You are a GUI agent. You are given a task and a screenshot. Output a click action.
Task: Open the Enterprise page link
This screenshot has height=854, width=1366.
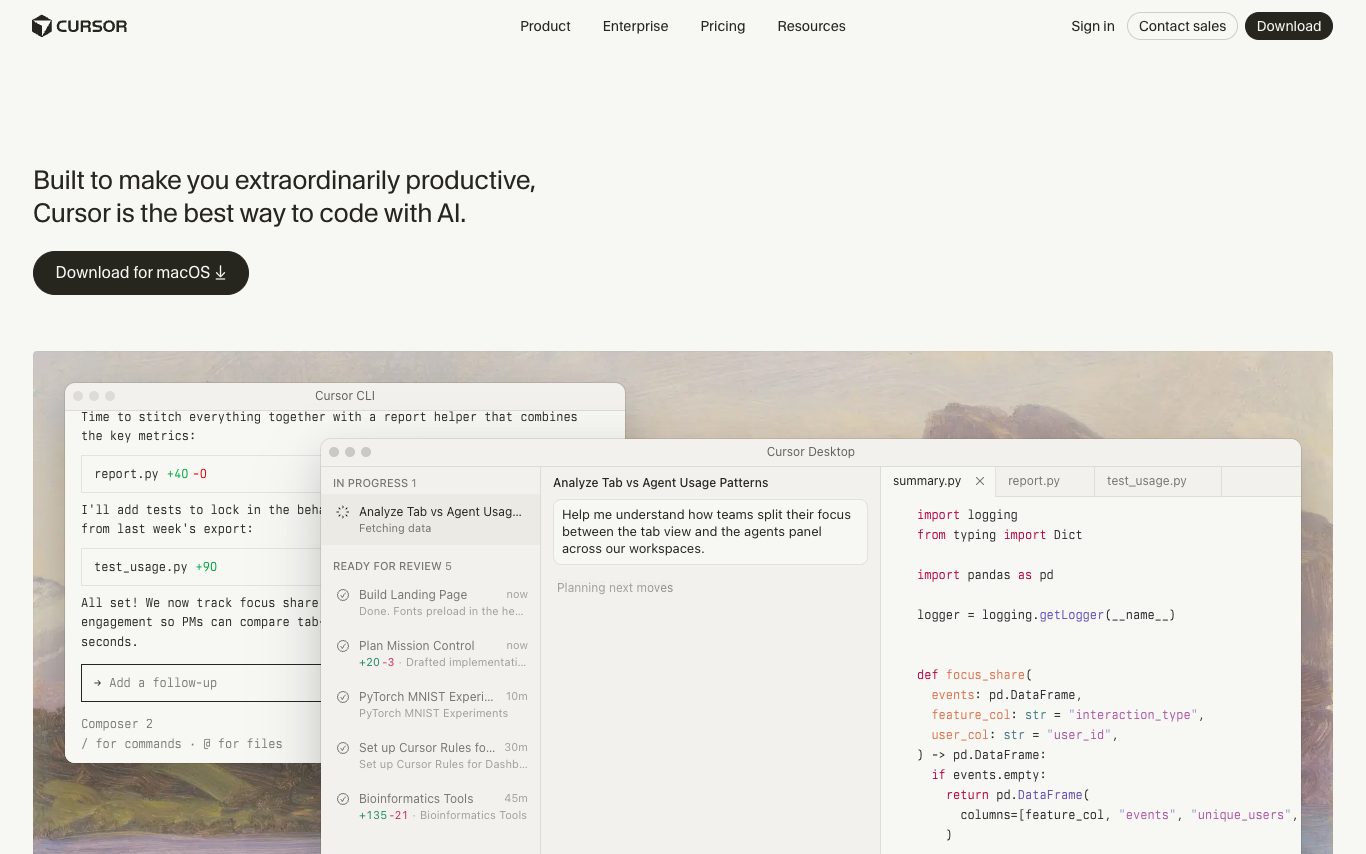(x=635, y=26)
